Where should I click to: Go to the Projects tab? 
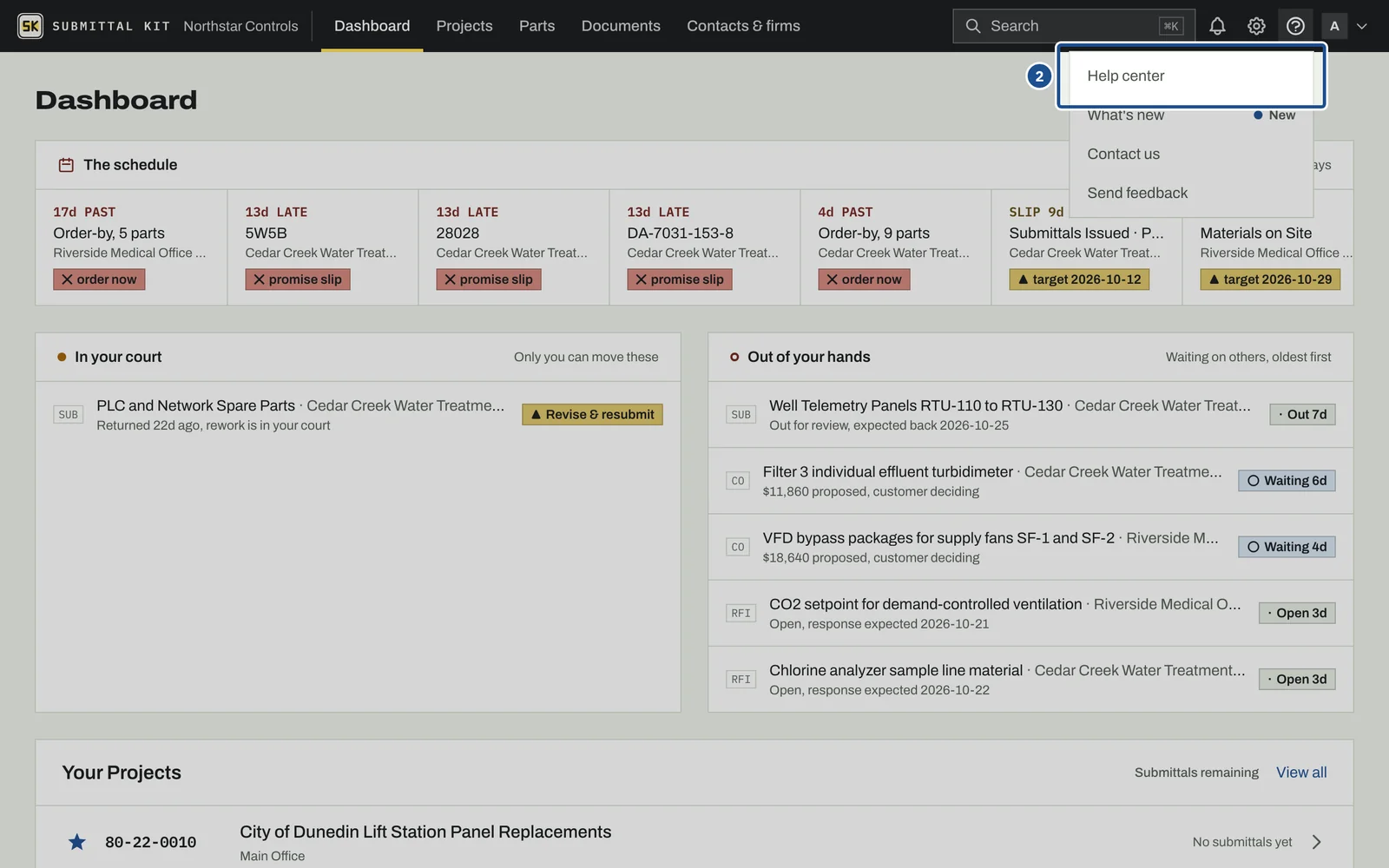(x=464, y=26)
